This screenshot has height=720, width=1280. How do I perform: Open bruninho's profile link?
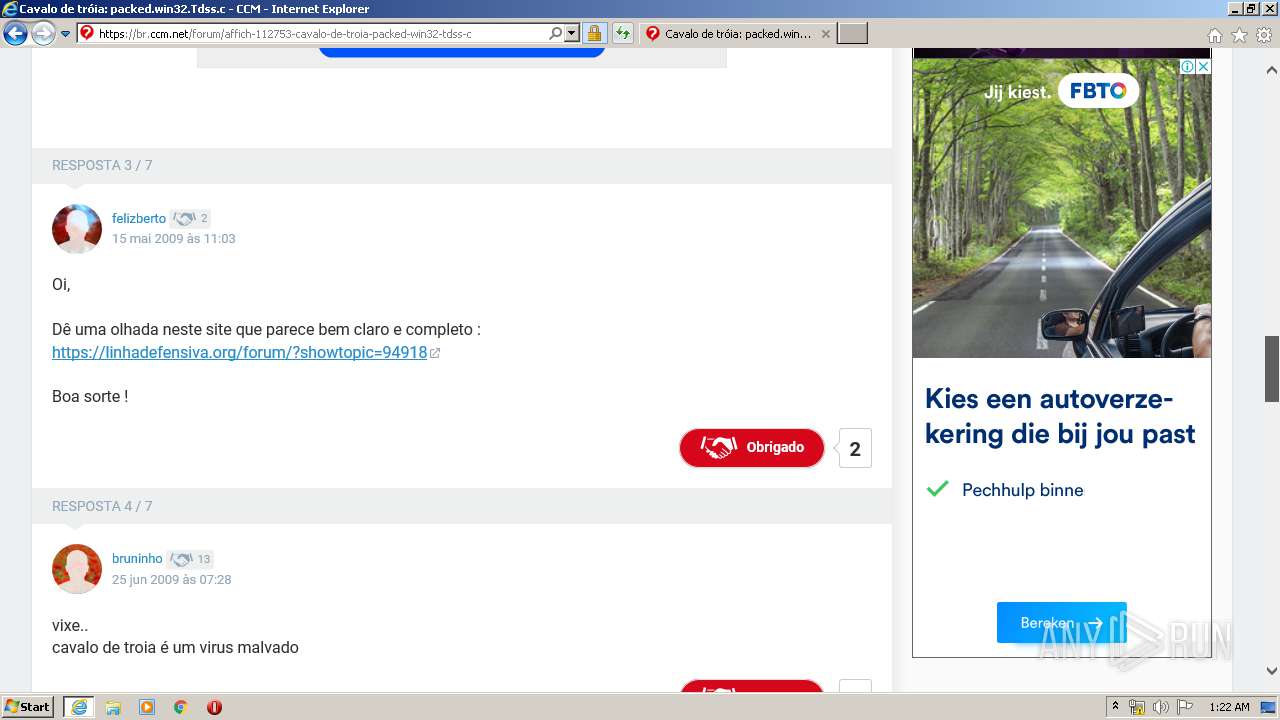pos(137,559)
